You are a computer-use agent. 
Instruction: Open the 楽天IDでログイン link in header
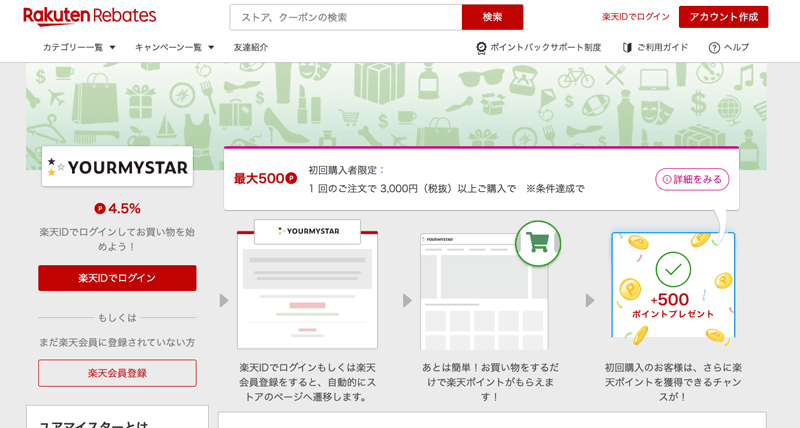click(x=635, y=17)
